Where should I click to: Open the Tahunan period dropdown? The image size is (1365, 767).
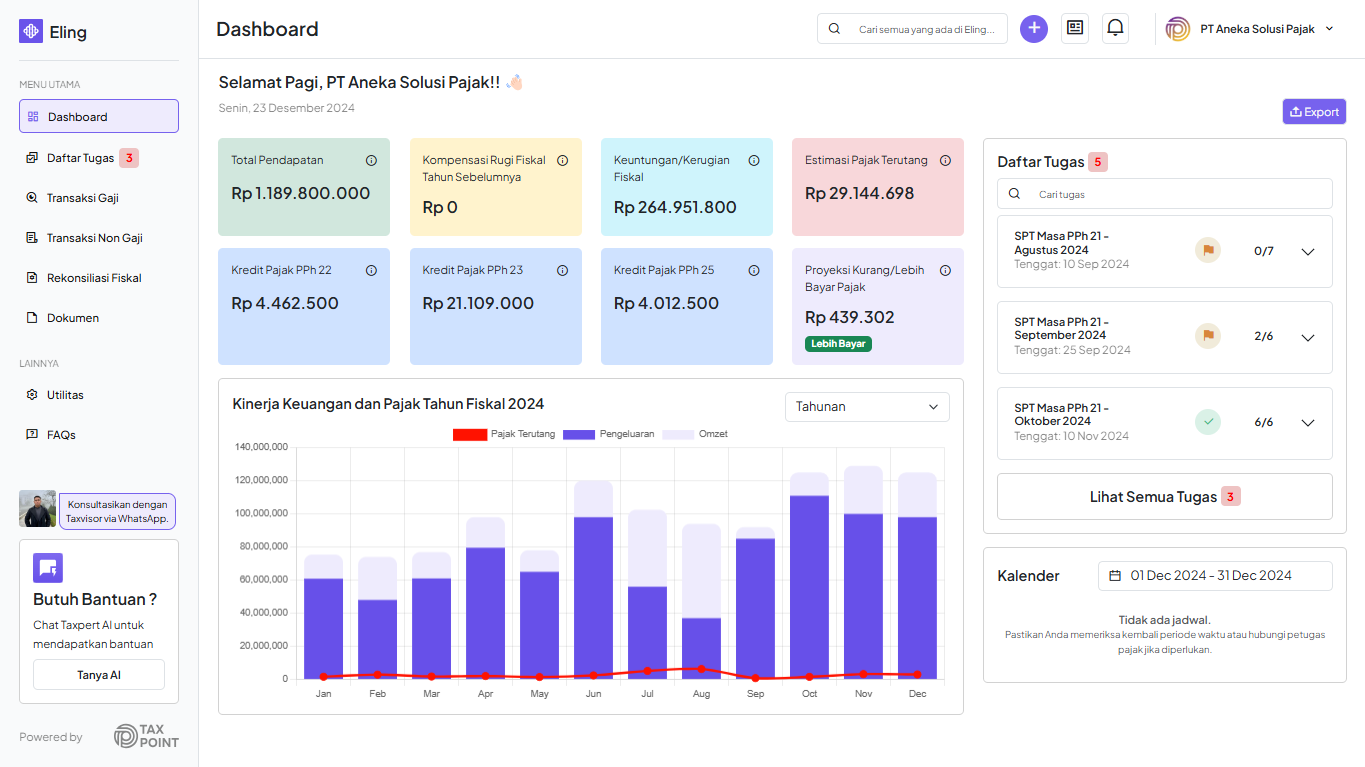click(867, 407)
